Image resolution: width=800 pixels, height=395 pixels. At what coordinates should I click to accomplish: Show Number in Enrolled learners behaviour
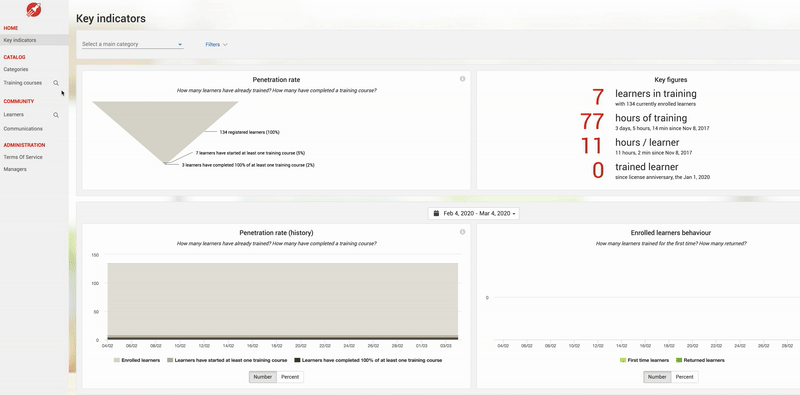(x=657, y=377)
